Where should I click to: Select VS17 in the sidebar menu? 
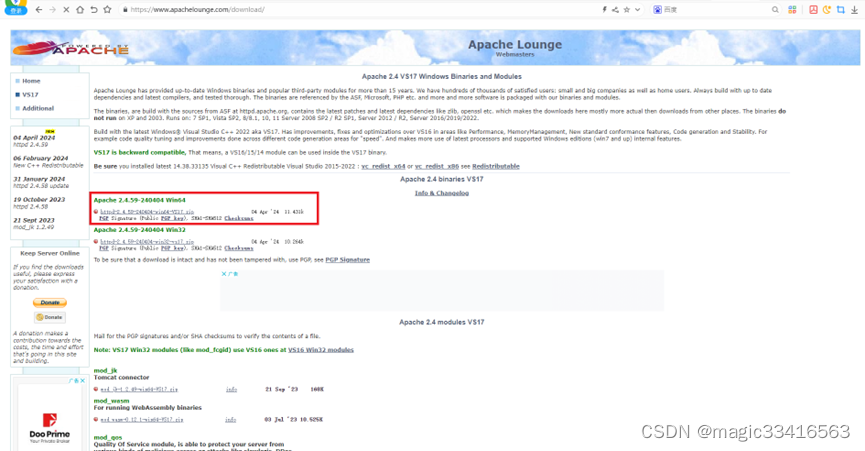(30, 95)
